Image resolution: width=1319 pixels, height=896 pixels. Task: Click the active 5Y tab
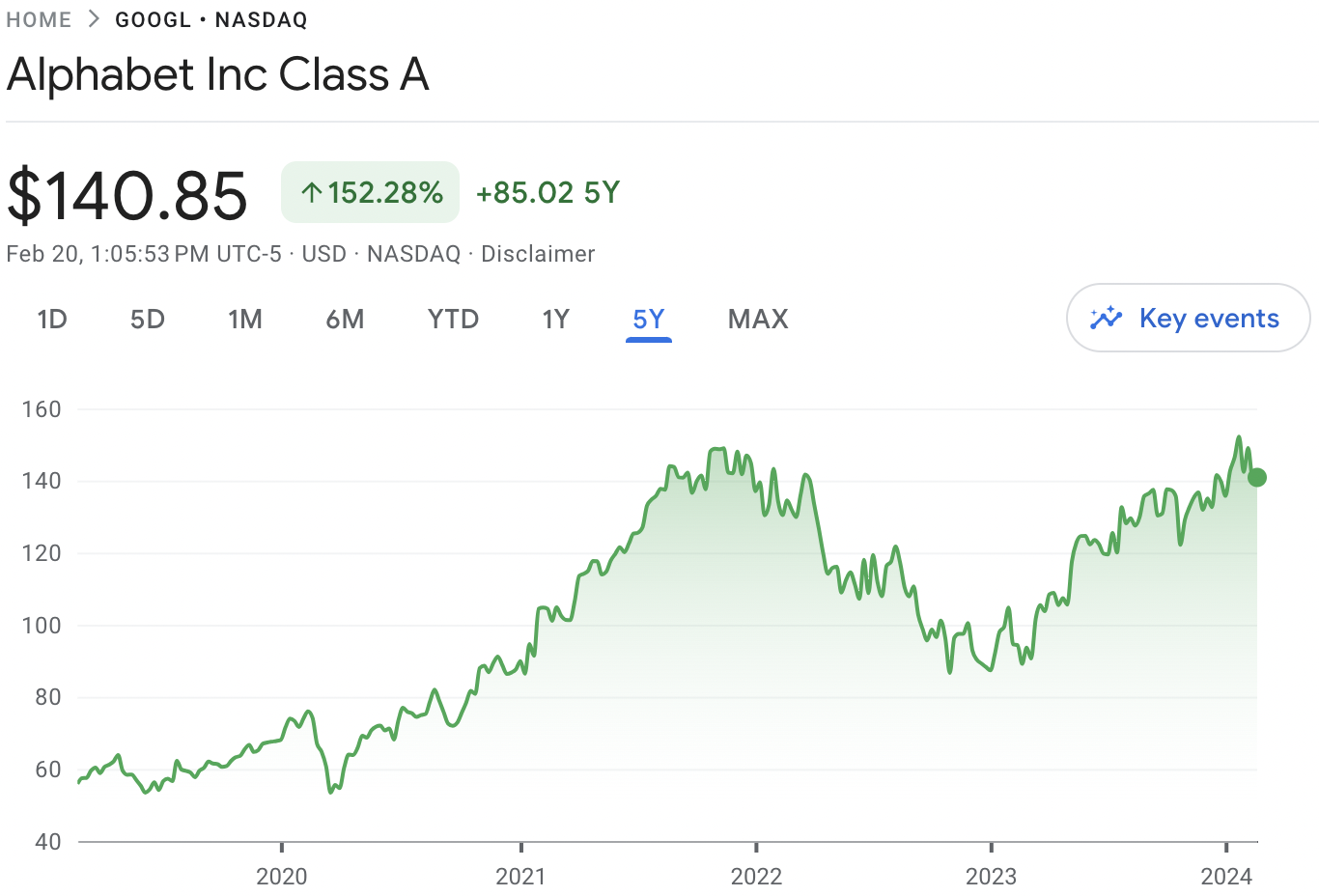tap(648, 320)
